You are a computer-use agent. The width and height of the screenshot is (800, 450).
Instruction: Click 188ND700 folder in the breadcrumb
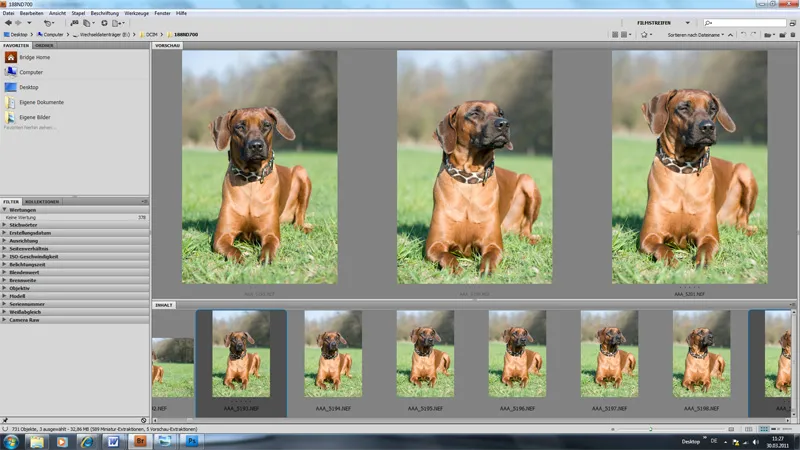(183, 35)
